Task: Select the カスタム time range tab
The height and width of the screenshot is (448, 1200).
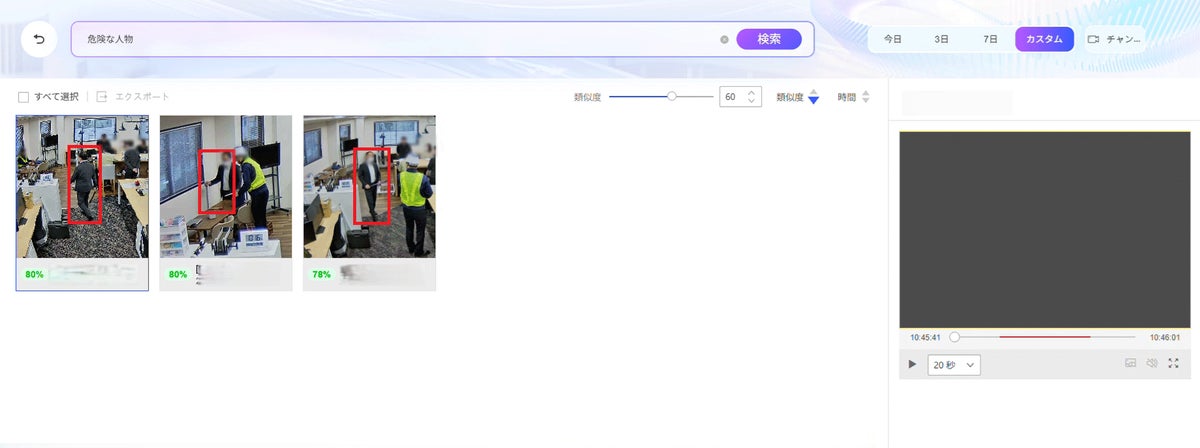Action: tap(1044, 39)
